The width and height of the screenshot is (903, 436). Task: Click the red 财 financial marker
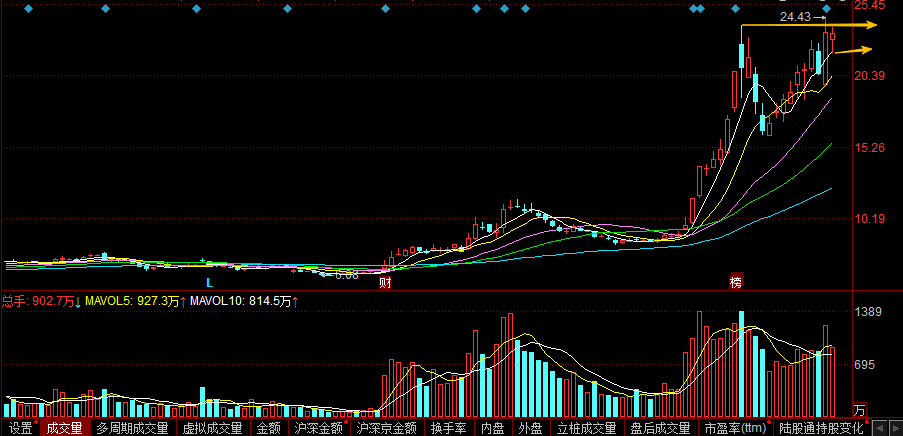click(x=385, y=283)
